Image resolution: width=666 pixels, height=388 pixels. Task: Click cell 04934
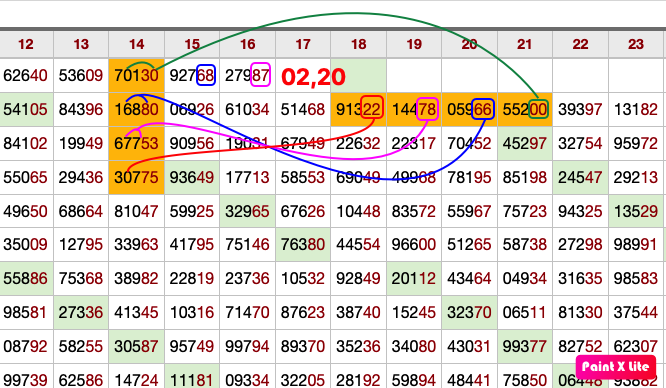click(525, 279)
